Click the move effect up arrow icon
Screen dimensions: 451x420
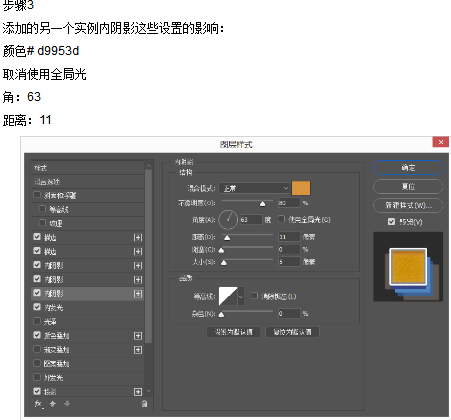point(53,404)
